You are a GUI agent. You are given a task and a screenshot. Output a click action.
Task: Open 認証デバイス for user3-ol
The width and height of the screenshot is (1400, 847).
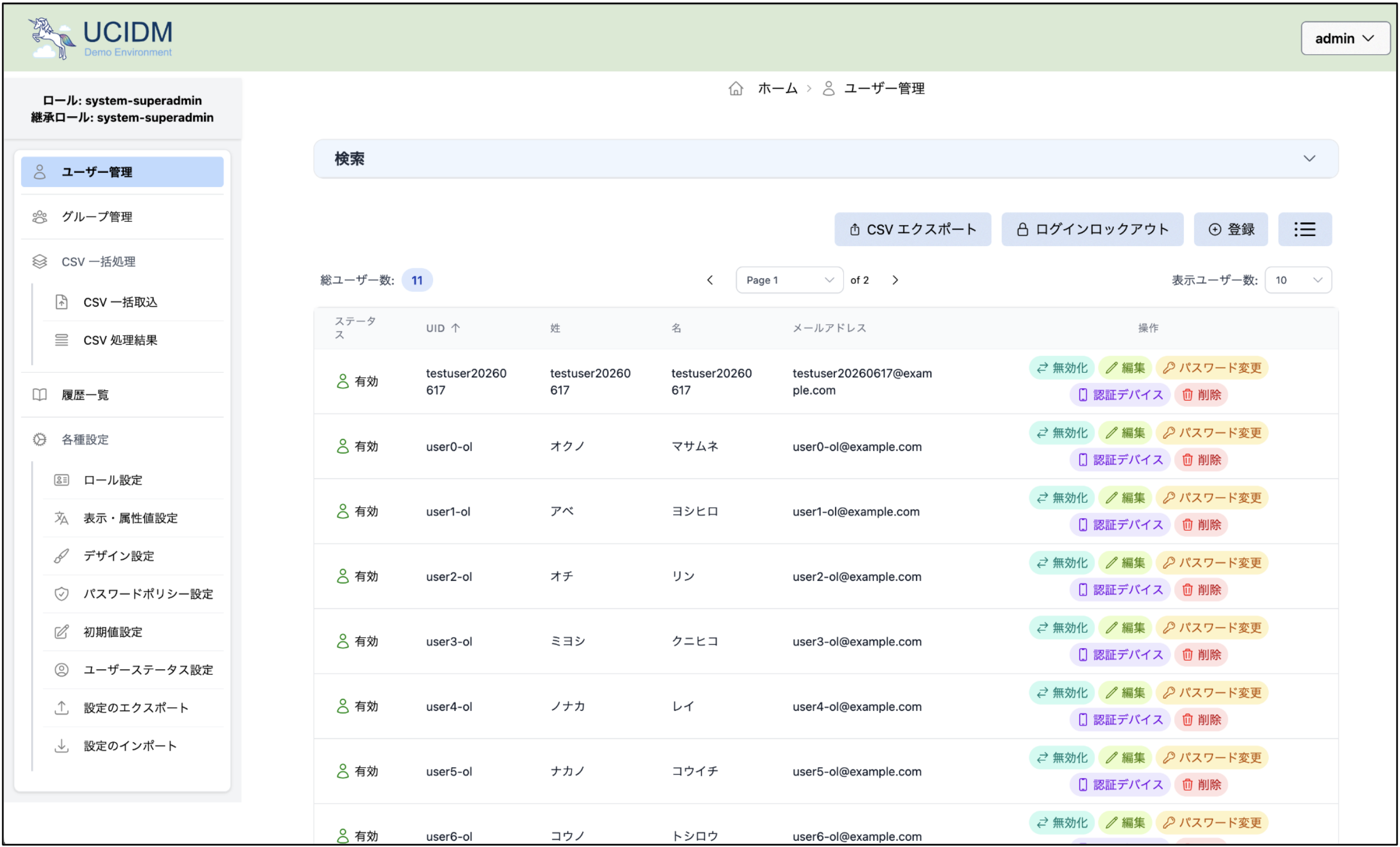click(x=1120, y=654)
